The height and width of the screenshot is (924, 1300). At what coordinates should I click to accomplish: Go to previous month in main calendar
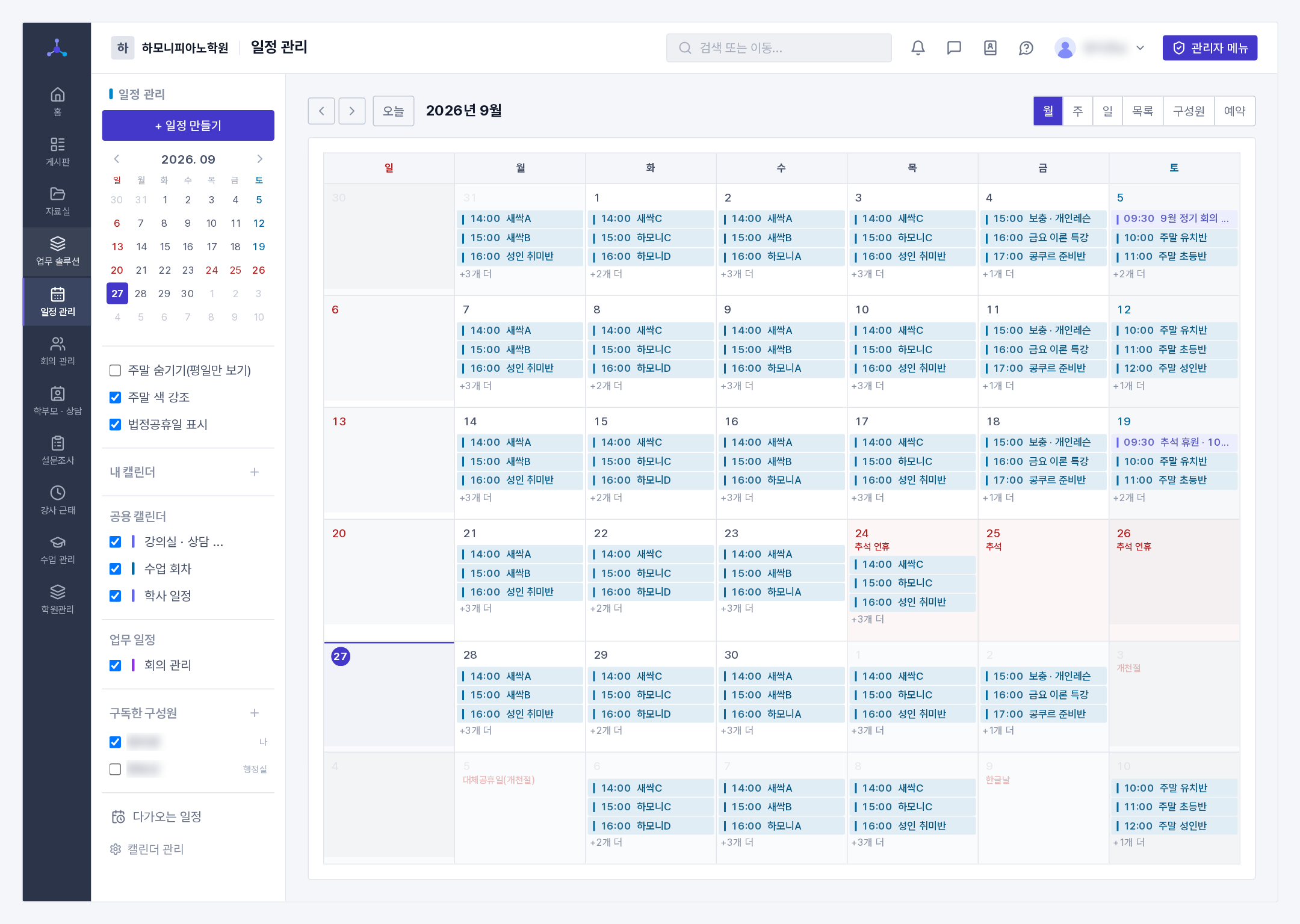click(x=321, y=111)
